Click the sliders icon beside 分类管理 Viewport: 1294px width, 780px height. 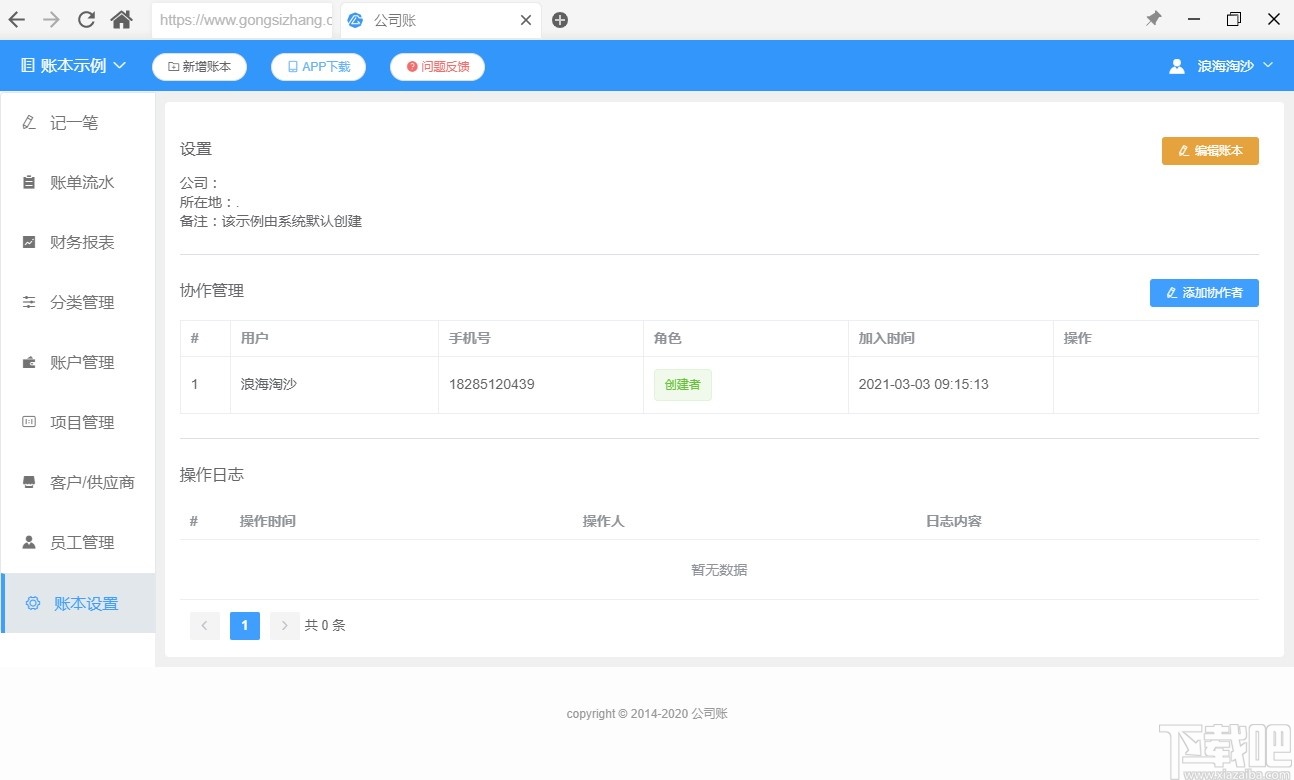pos(29,303)
